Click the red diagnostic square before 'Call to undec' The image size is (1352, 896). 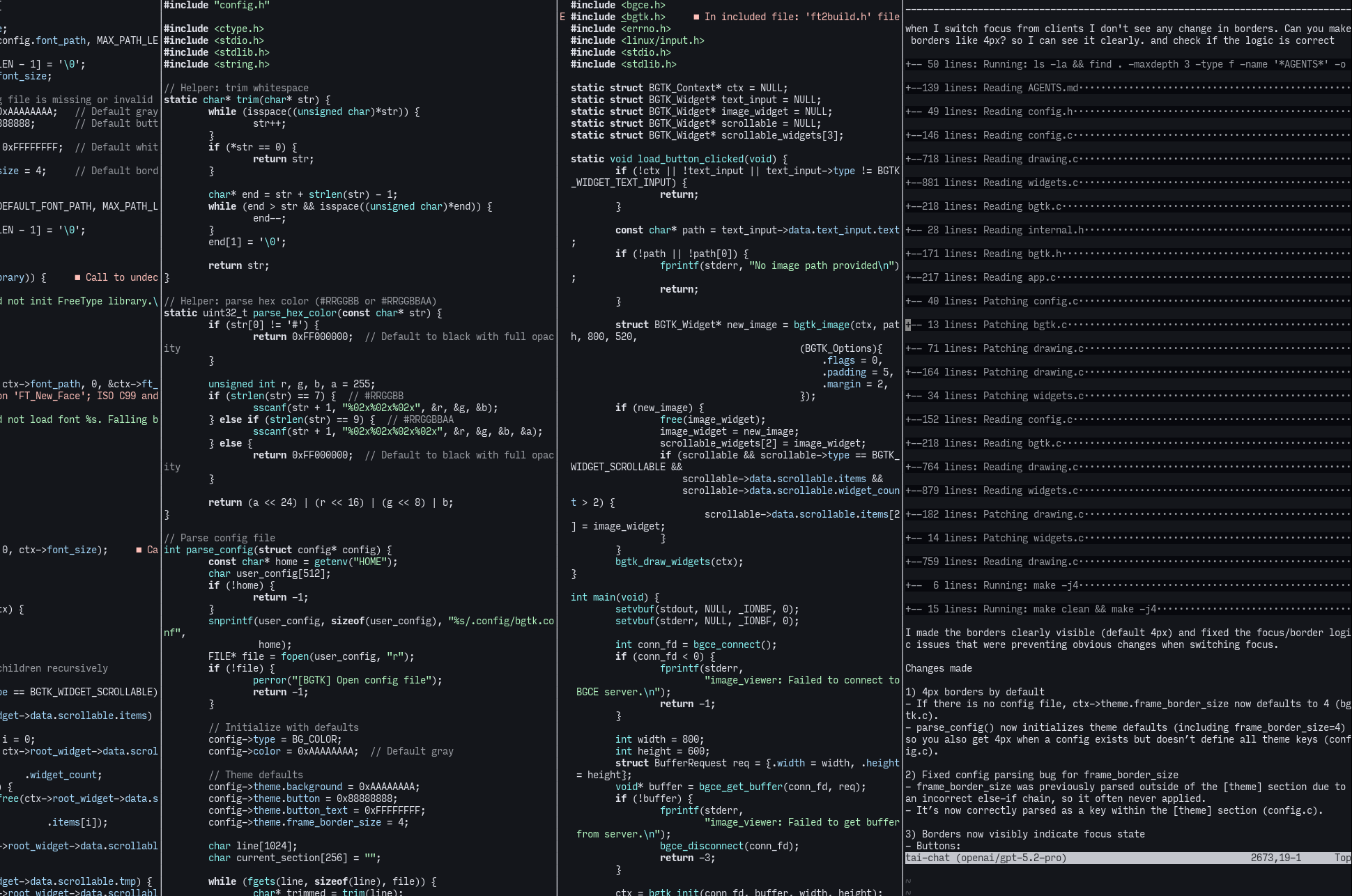click(77, 277)
